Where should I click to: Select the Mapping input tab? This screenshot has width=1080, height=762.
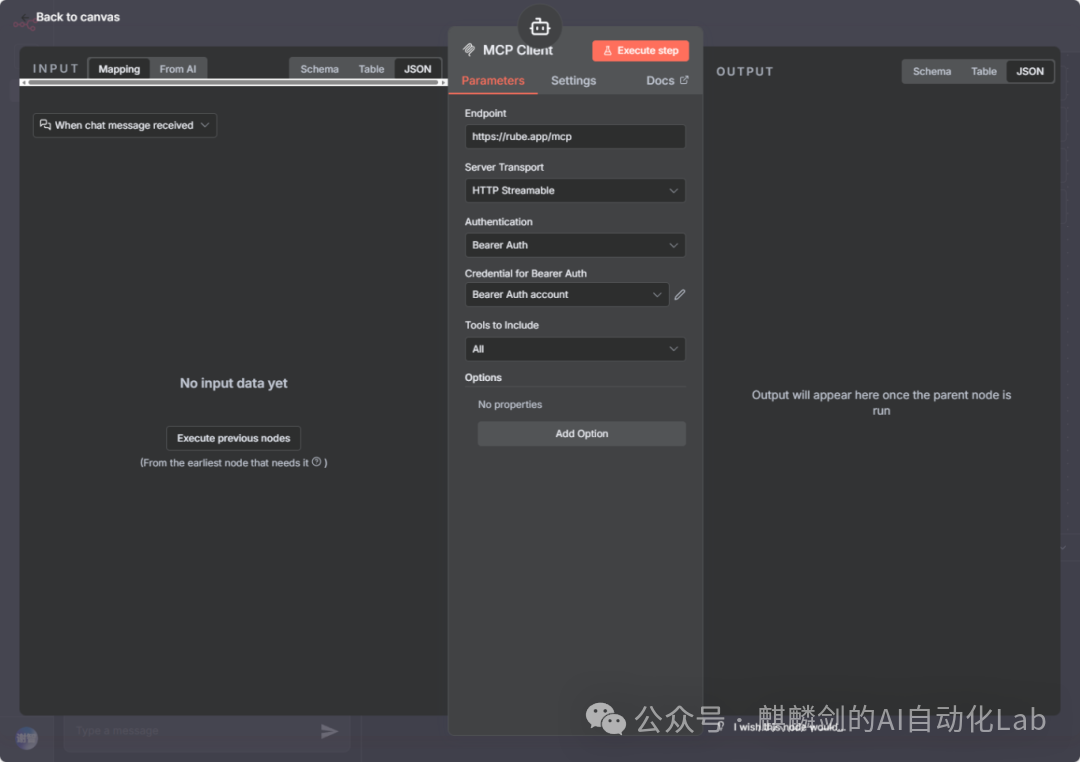click(x=119, y=69)
